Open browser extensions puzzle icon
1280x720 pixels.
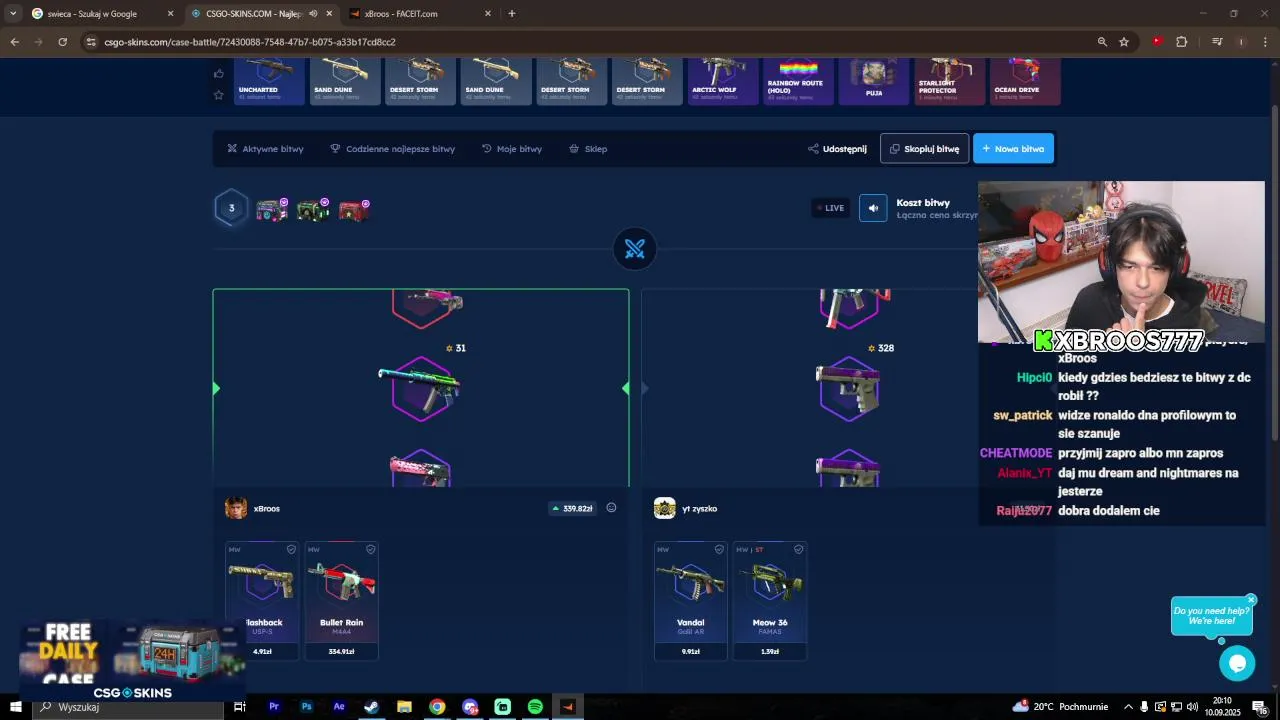[x=1182, y=42]
